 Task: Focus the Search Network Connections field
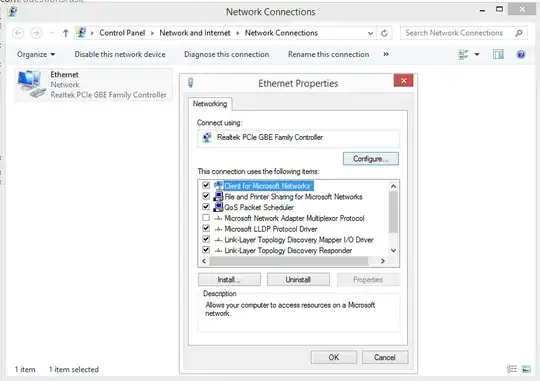tap(457, 33)
